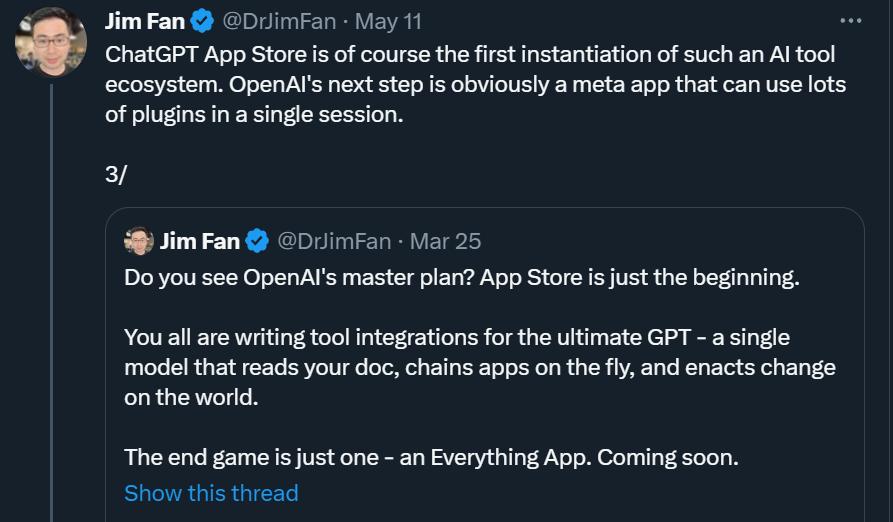Screen dimensions: 893x522
Task: Open Jim Fan's profile from the top display name
Action: point(145,21)
